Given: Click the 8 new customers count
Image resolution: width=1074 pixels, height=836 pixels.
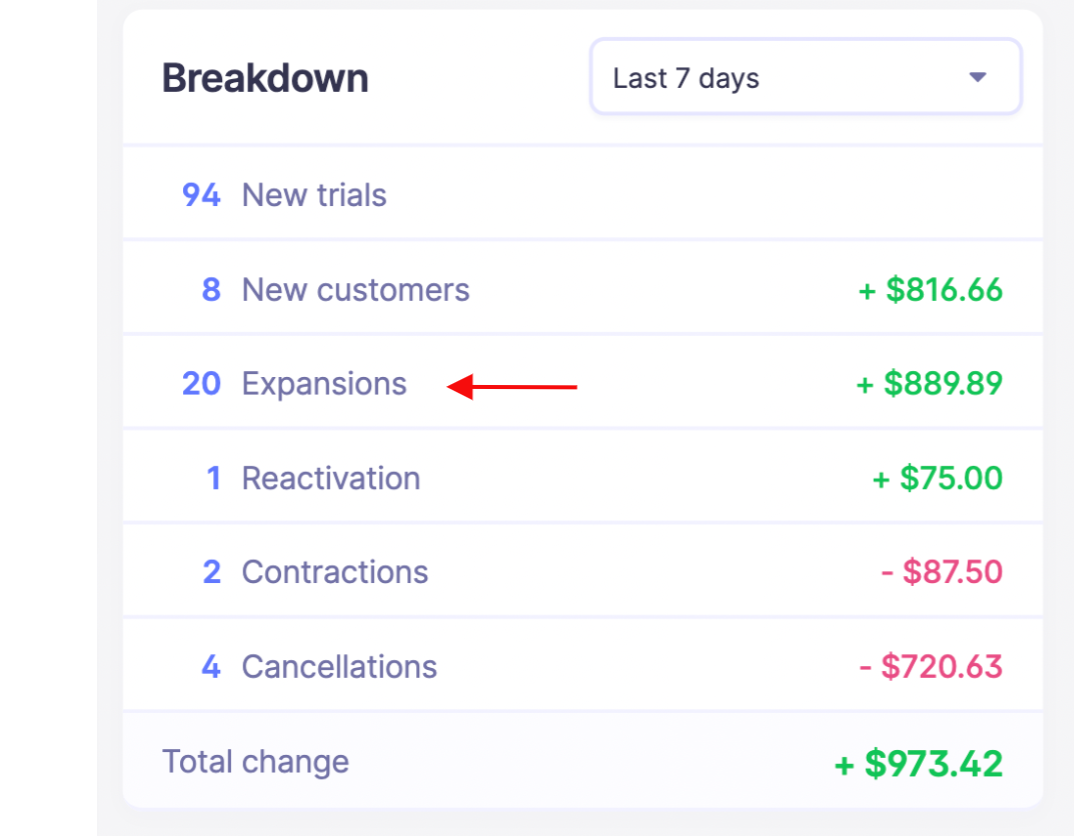Looking at the screenshot, I should pos(211,290).
